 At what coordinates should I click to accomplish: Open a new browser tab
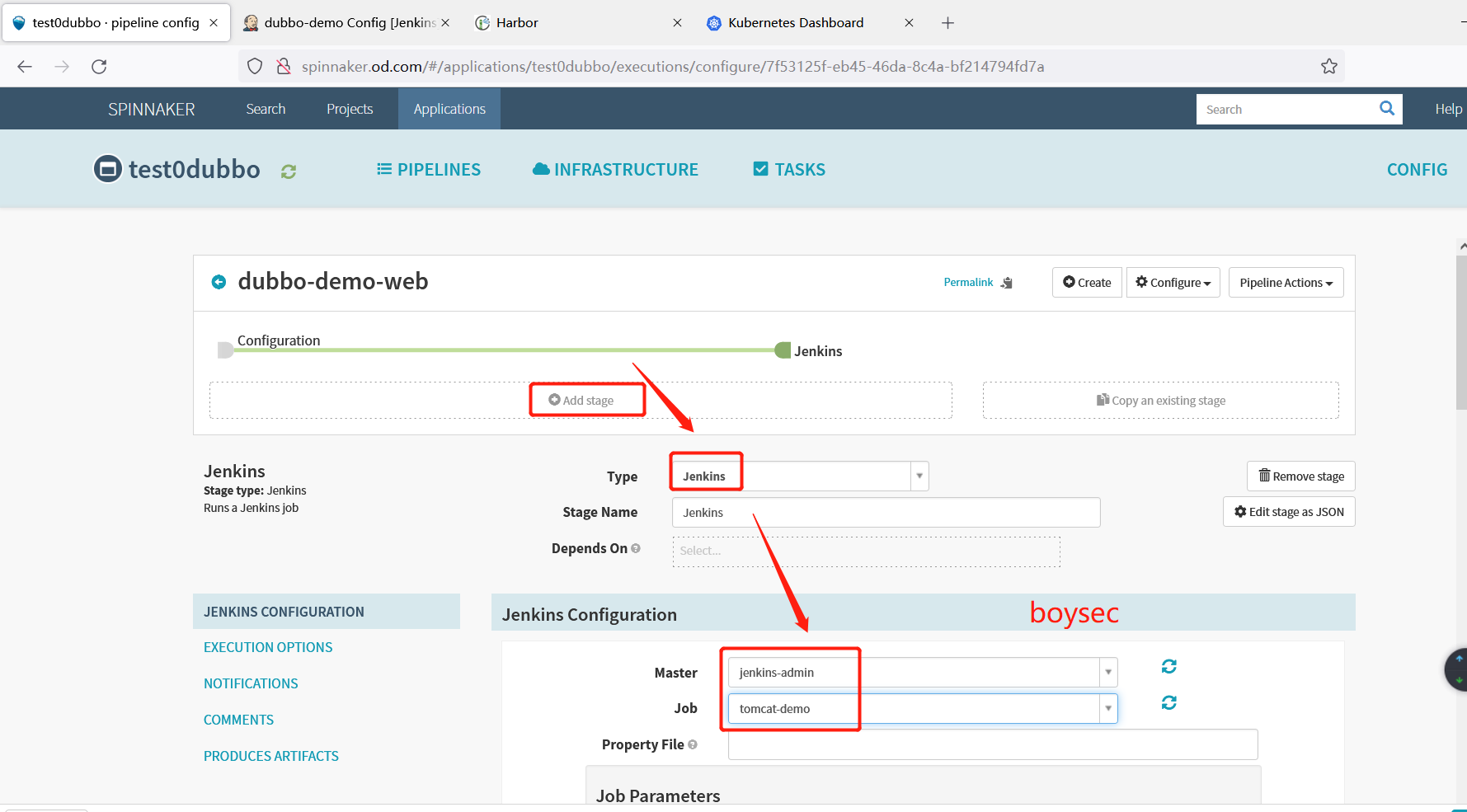point(948,23)
